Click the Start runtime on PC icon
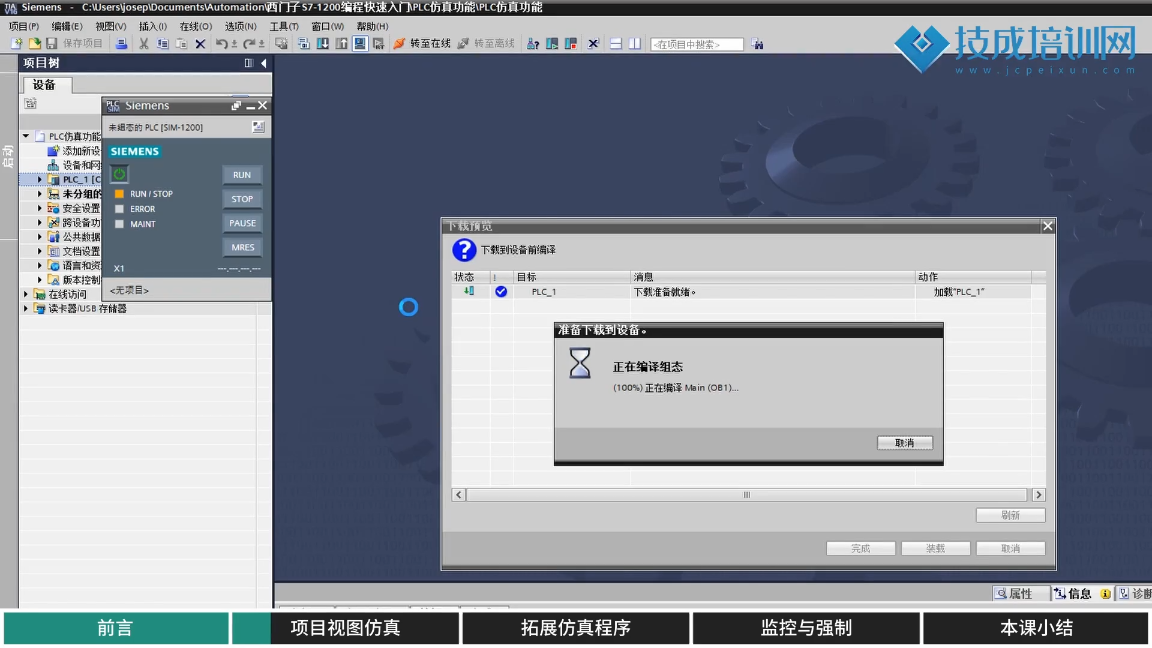Screen dimensions: 1152x648 [x=378, y=44]
